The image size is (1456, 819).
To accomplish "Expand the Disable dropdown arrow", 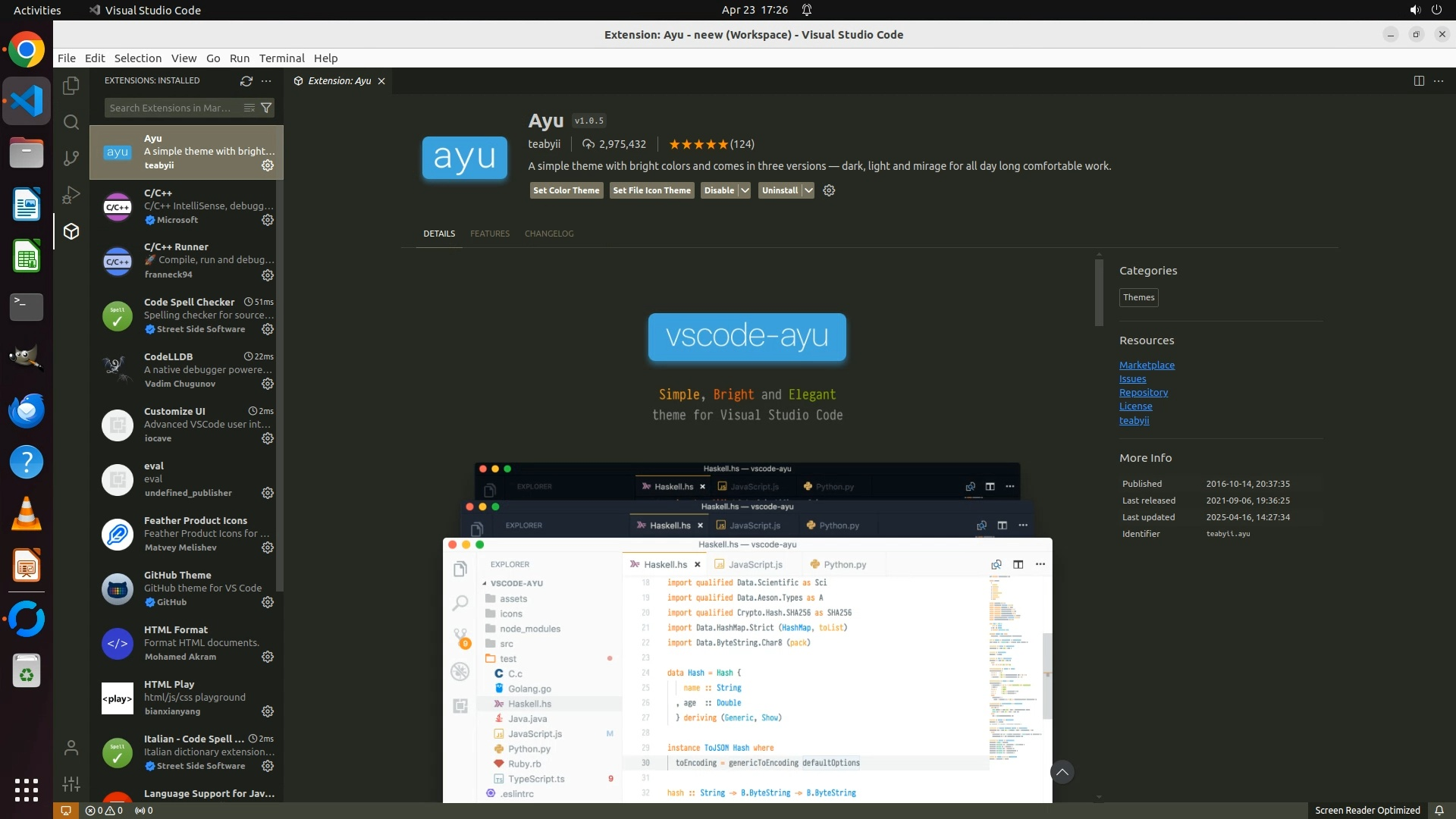I will (745, 190).
